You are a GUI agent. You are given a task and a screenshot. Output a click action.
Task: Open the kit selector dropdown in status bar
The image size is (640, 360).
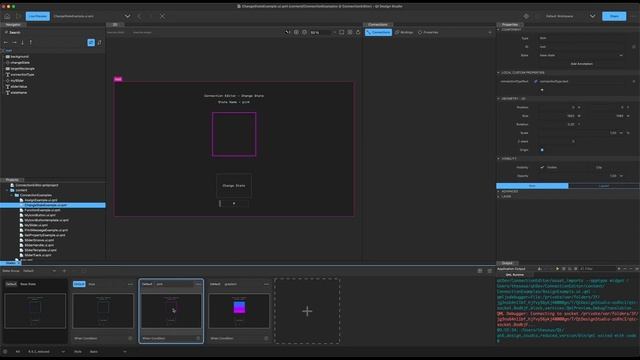[x=46, y=351]
